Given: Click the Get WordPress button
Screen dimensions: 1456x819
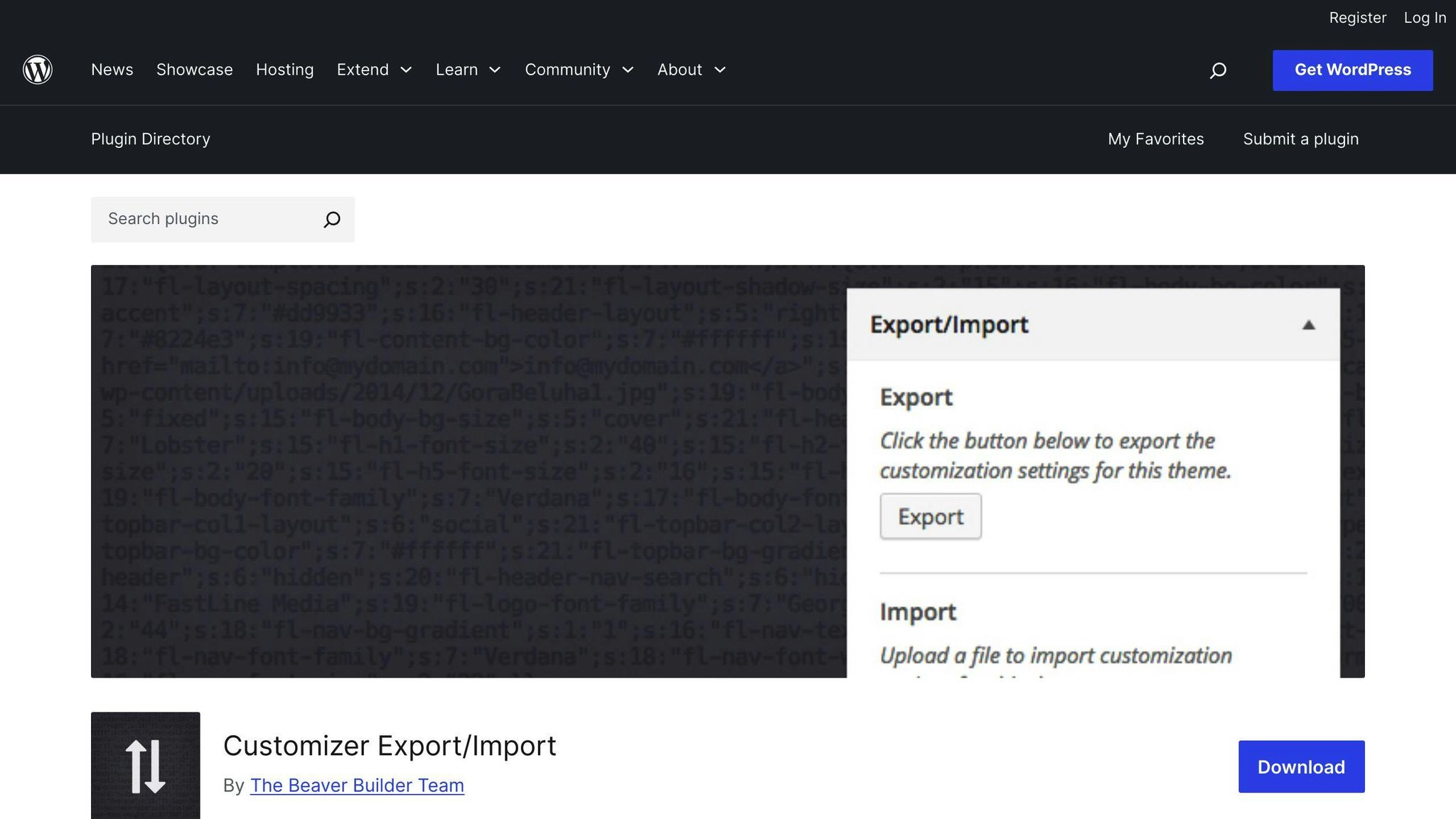Looking at the screenshot, I should [x=1353, y=70].
